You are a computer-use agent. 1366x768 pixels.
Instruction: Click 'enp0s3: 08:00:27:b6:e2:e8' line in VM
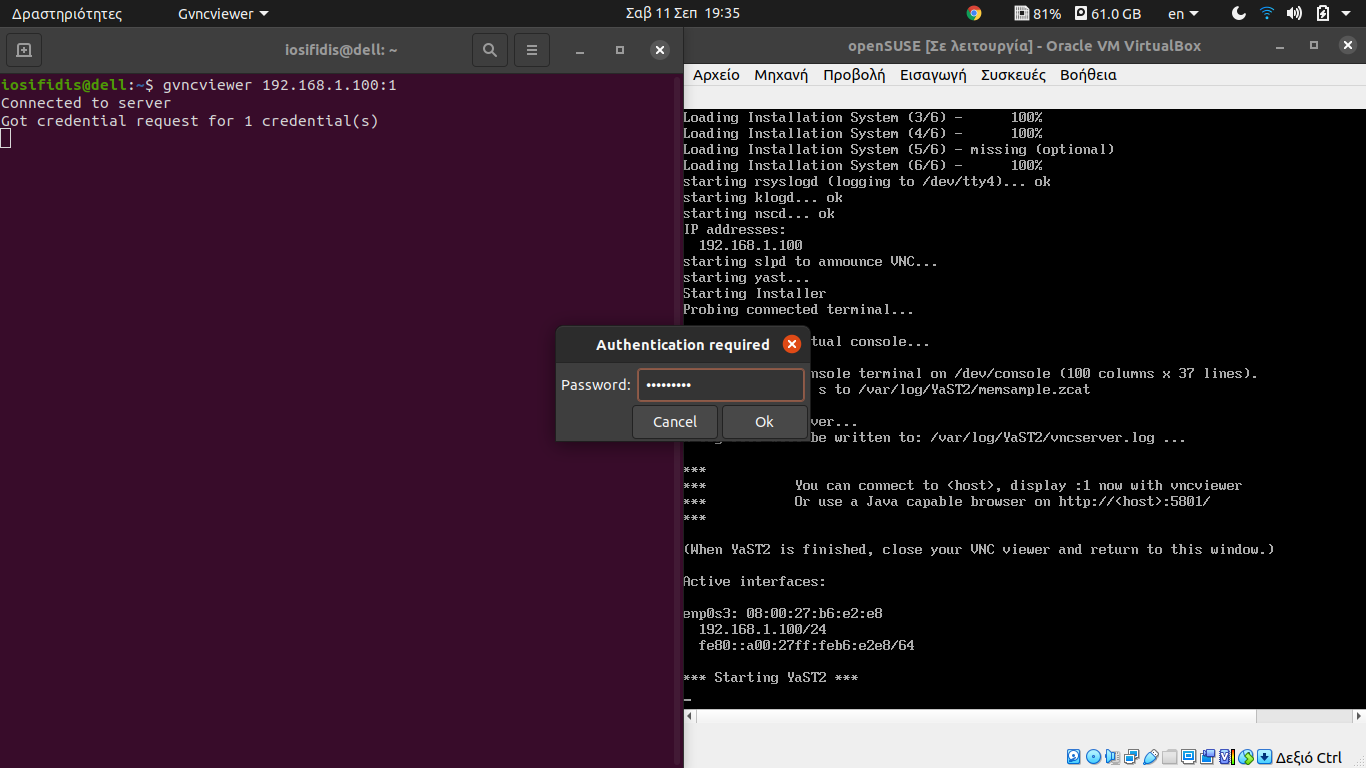(x=783, y=614)
